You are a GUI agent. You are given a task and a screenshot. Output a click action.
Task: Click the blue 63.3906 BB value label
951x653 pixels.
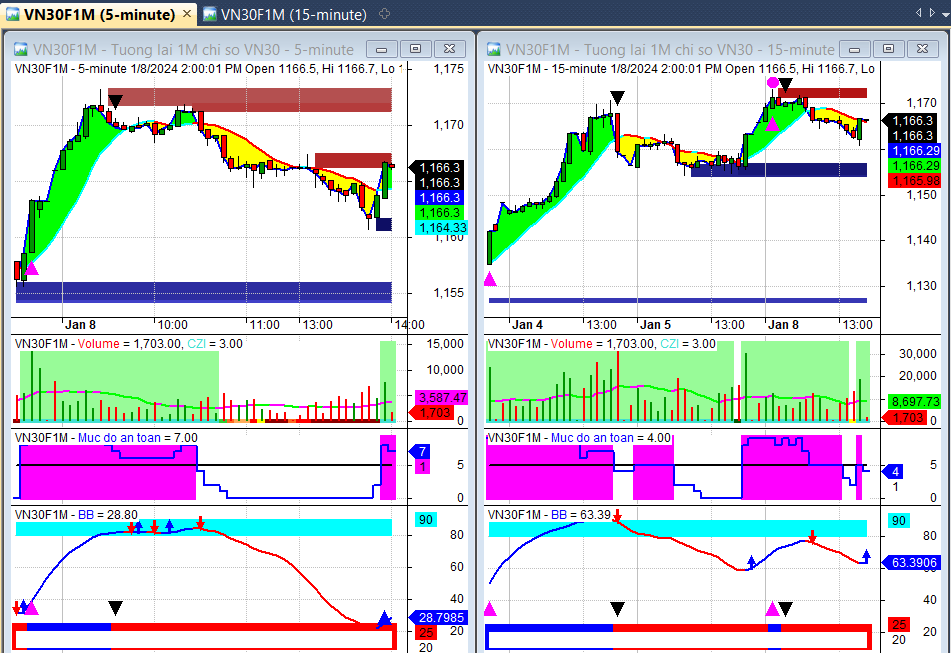pyautogui.click(x=913, y=563)
